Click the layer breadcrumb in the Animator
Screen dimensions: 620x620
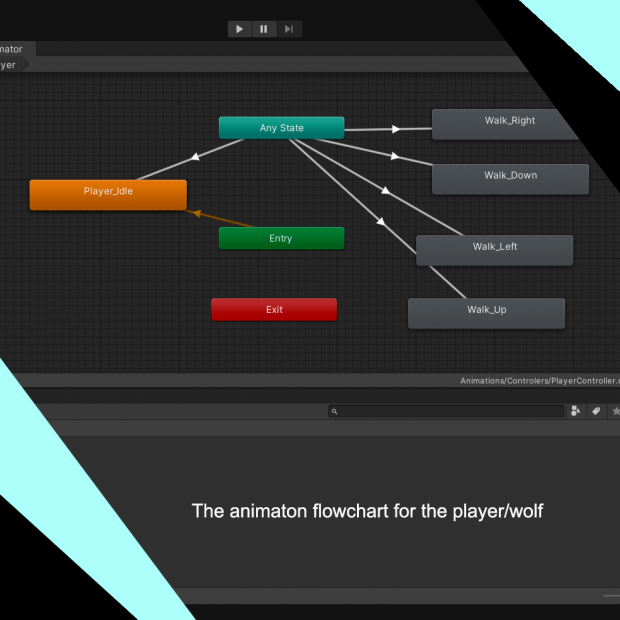[12, 65]
